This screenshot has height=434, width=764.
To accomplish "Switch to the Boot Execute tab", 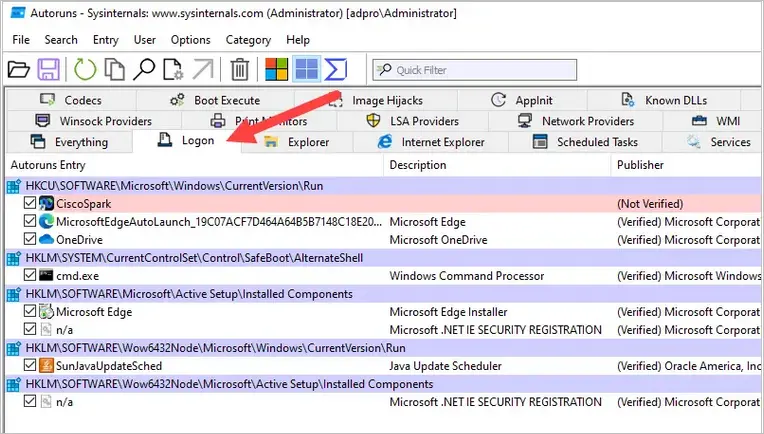I will [x=215, y=100].
